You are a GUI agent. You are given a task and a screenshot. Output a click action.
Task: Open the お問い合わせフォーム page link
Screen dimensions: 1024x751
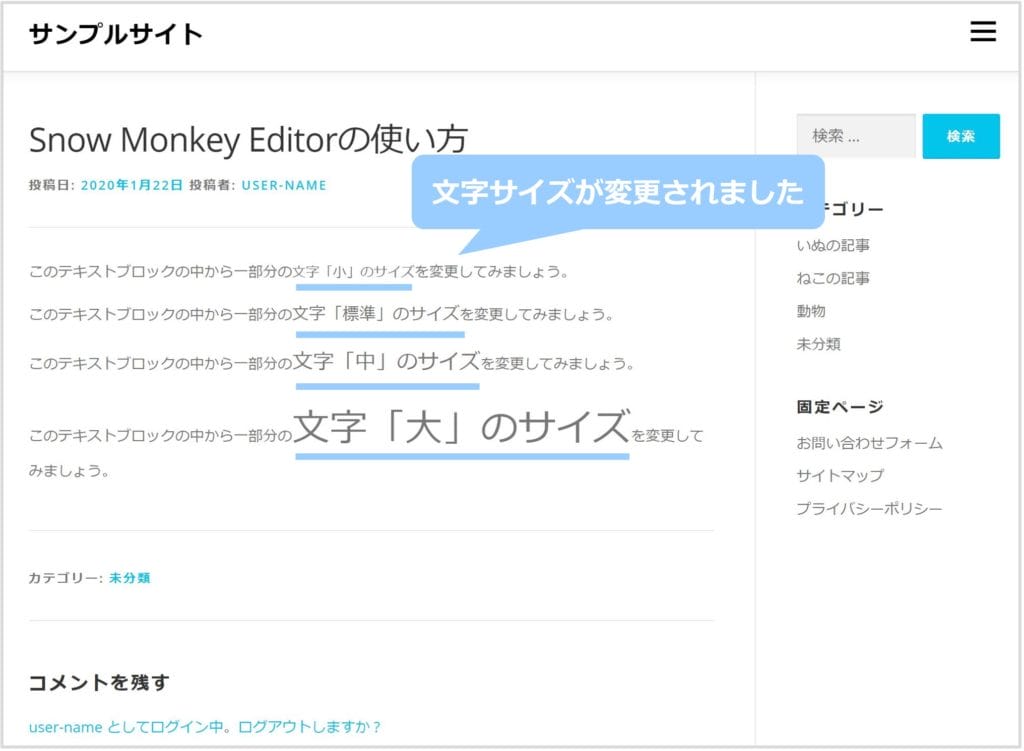tap(869, 443)
